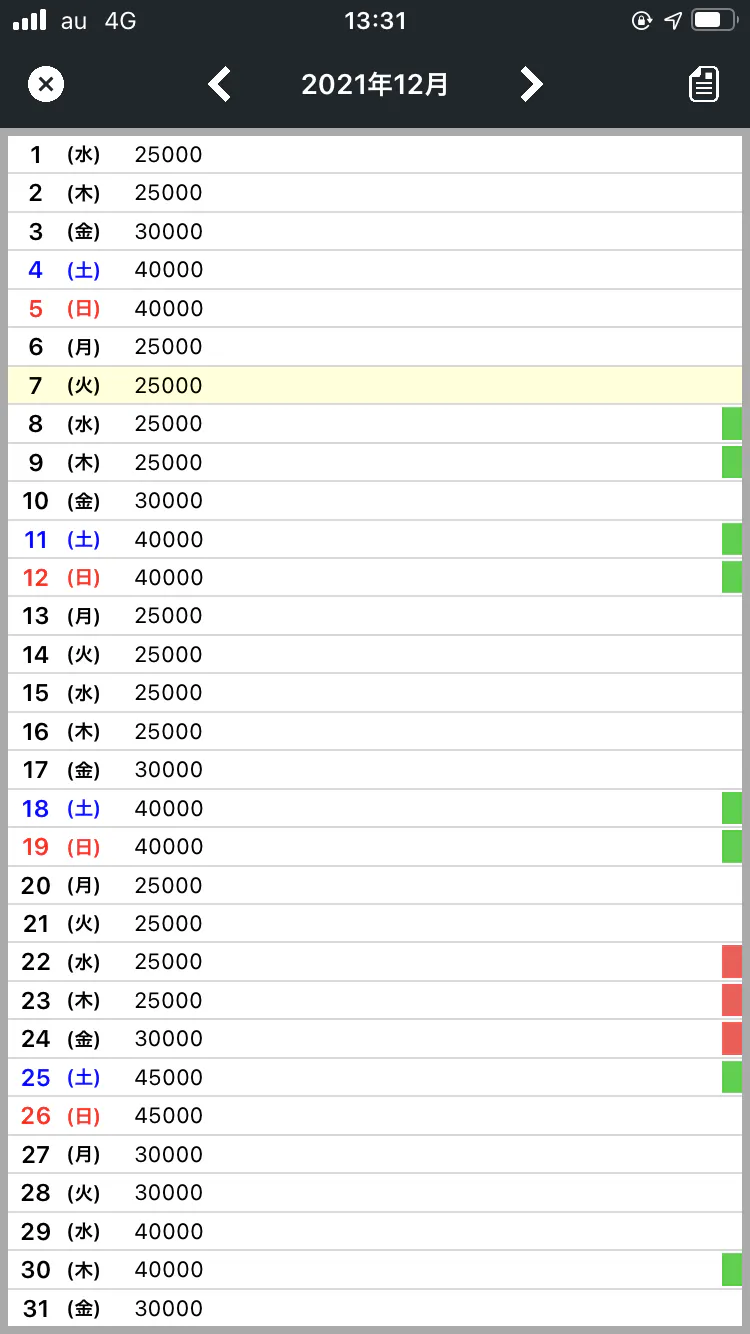Open the document list icon
The height and width of the screenshot is (1334, 750).
704,85
